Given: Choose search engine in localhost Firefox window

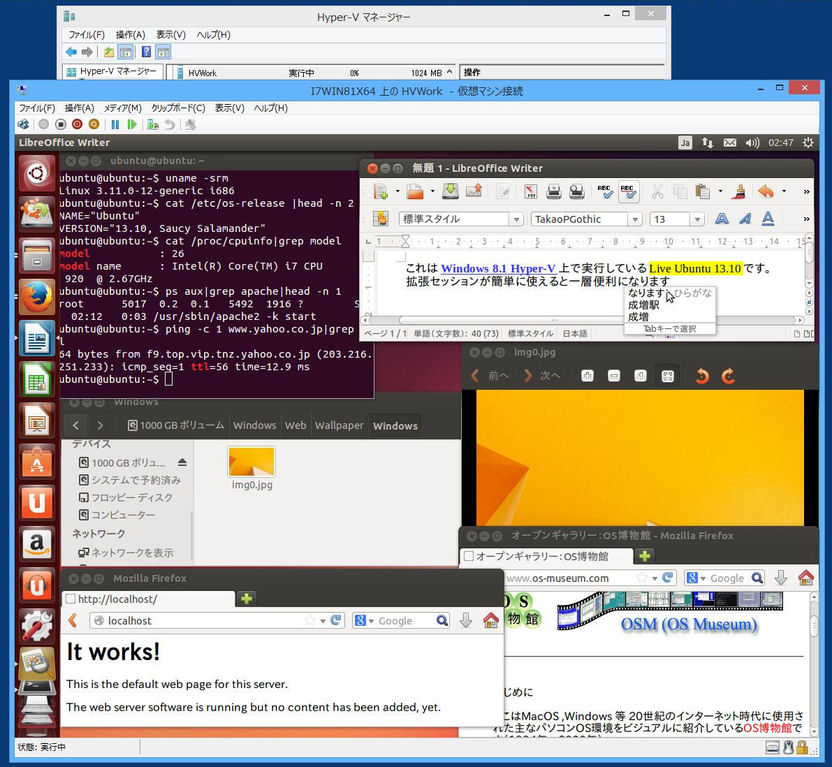Looking at the screenshot, I should click(364, 620).
